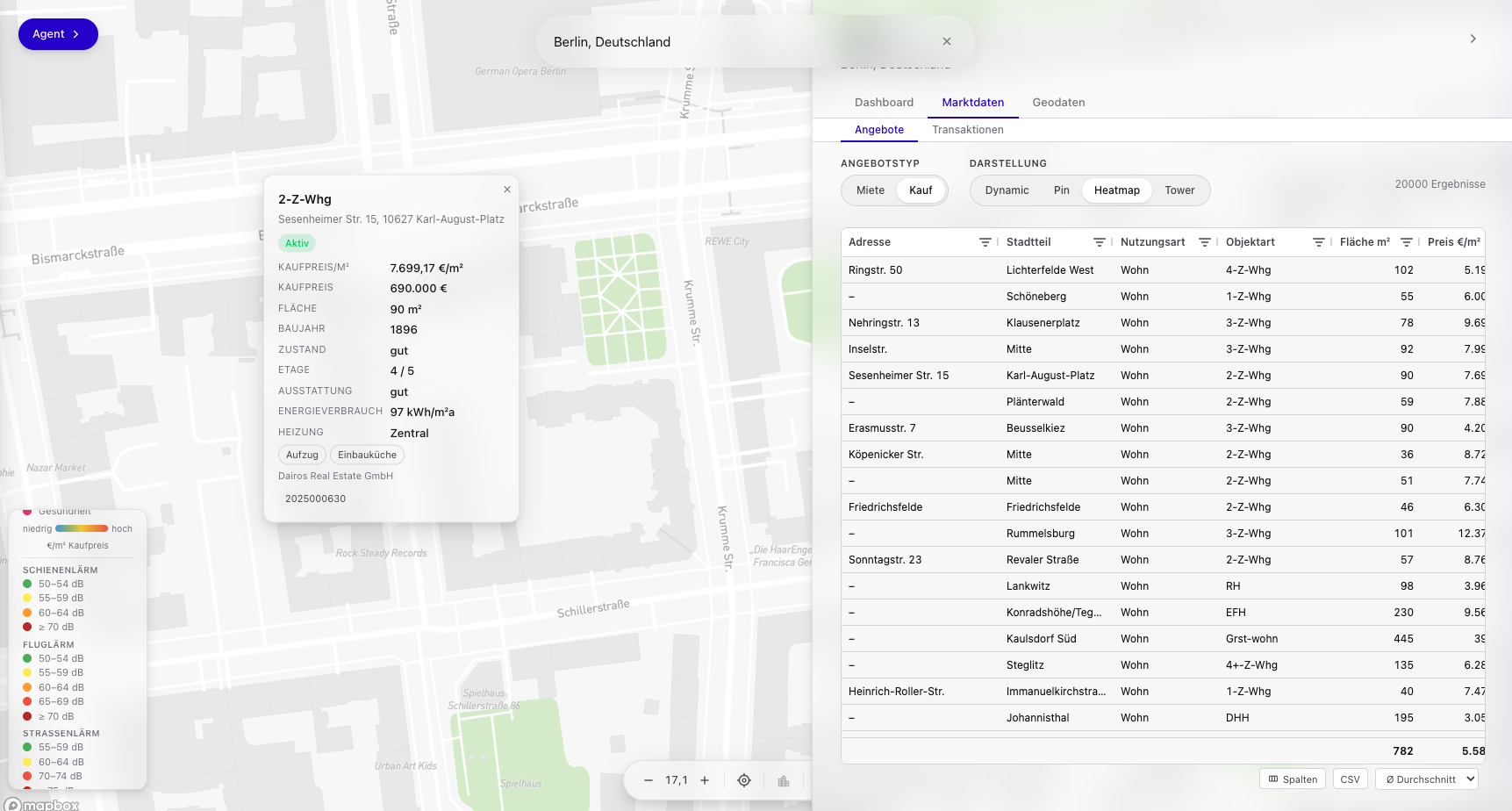This screenshot has height=811, width=1512.
Task: Select the Transaktionen sub-tab
Action: click(968, 130)
